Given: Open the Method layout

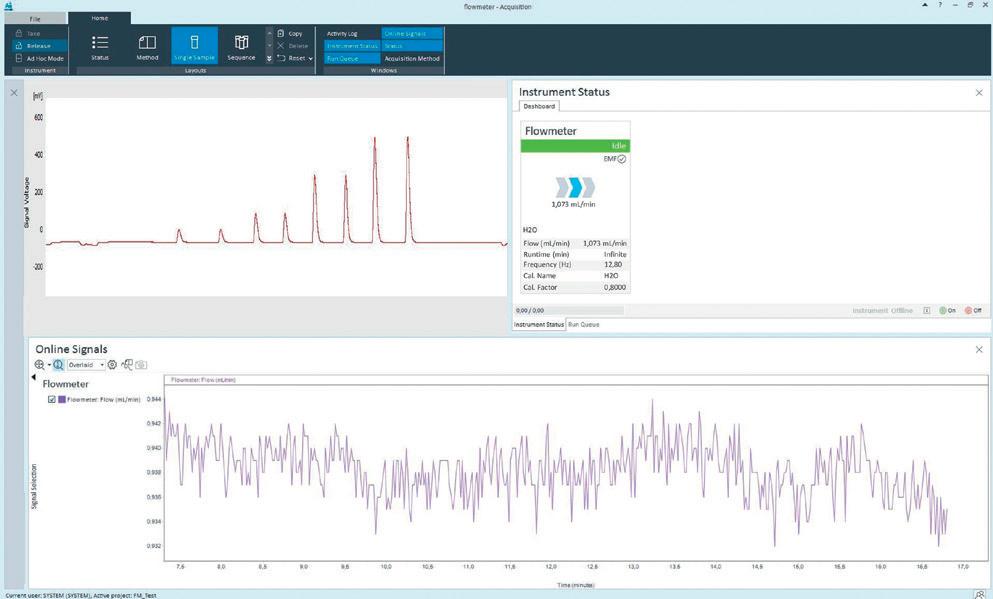Looking at the screenshot, I should [147, 46].
